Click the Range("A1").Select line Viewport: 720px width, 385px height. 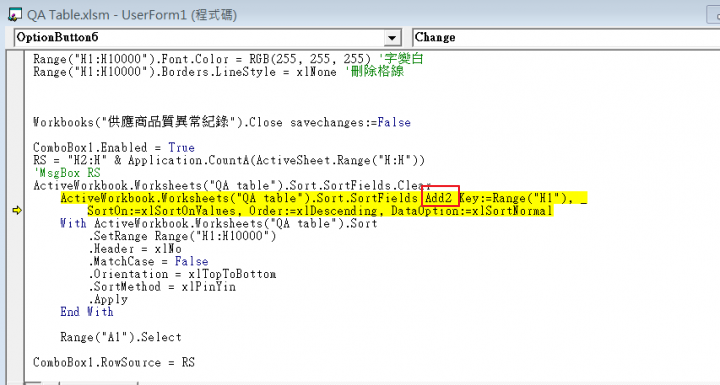click(121, 337)
